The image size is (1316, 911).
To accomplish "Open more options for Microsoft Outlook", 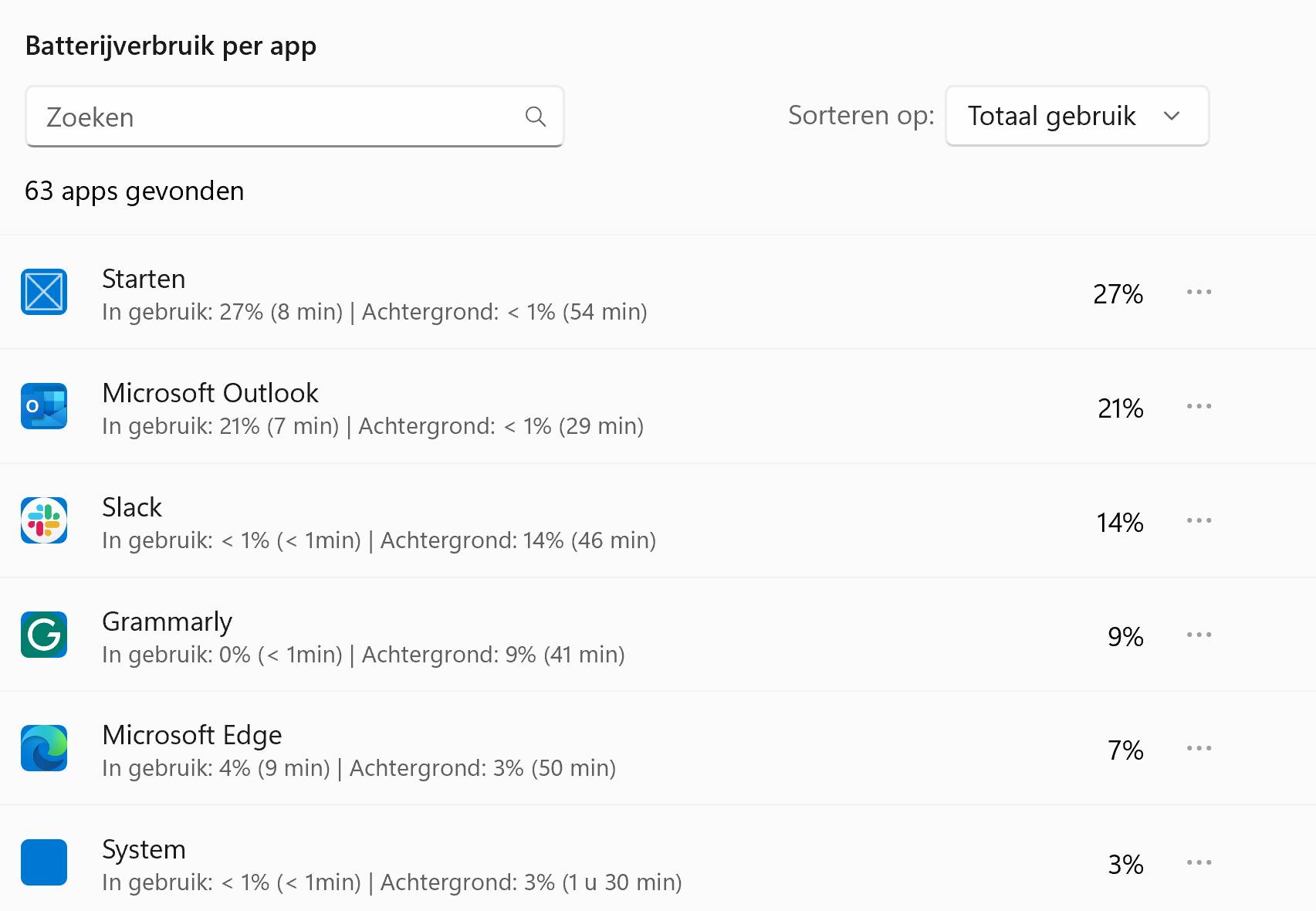I will pos(1199,406).
